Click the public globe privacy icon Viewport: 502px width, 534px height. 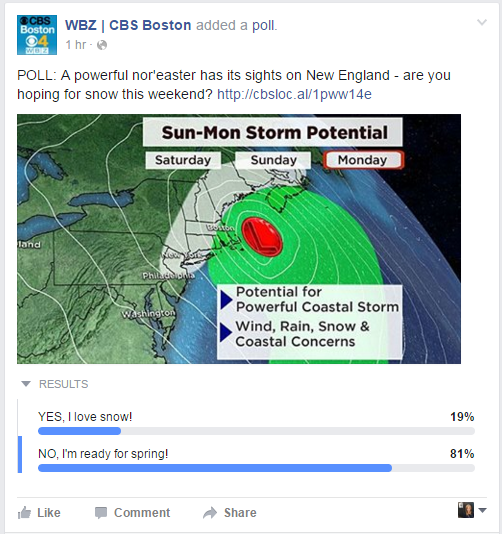coord(102,45)
